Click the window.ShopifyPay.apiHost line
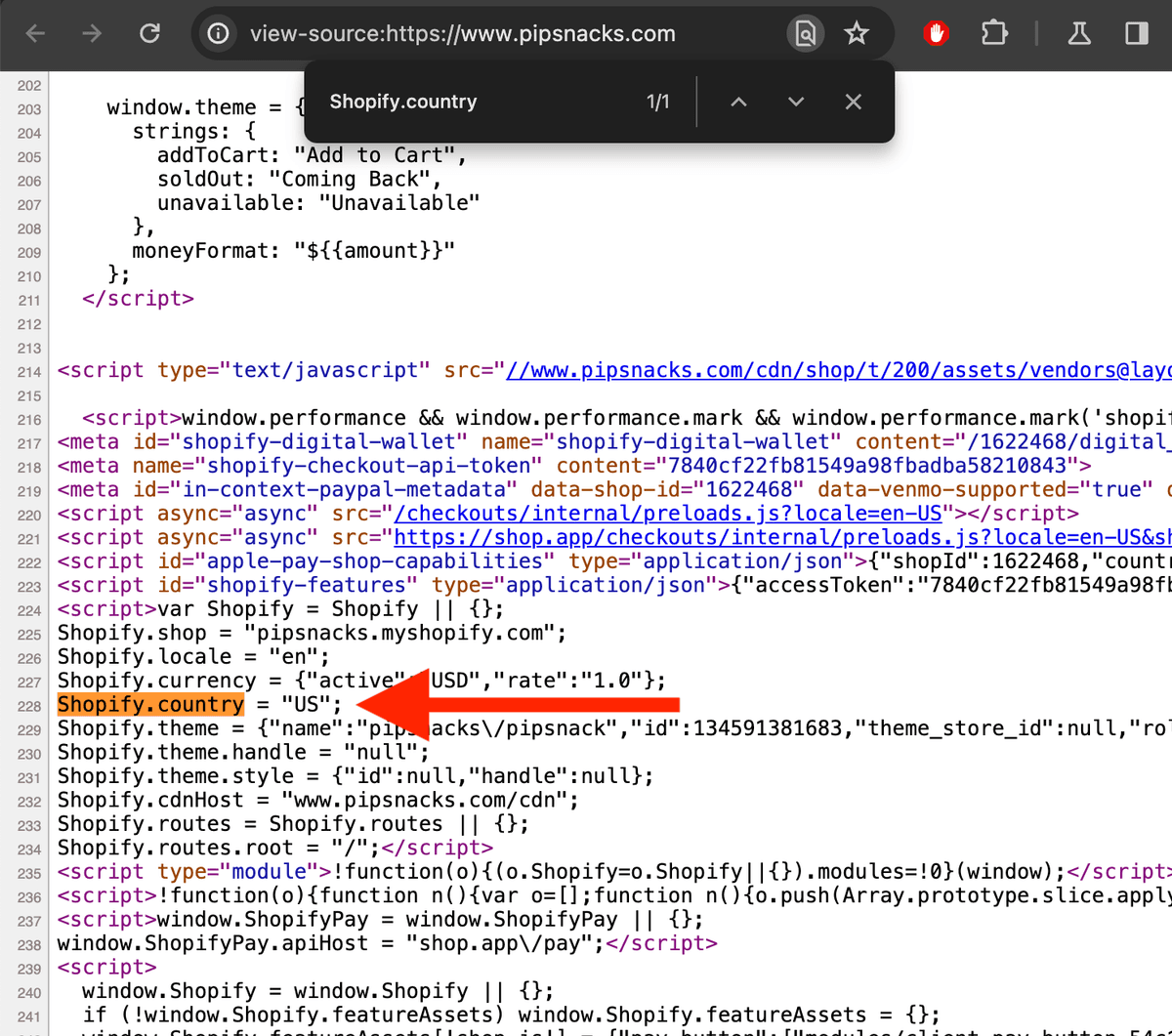This screenshot has height=1036, width=1172. click(x=388, y=943)
